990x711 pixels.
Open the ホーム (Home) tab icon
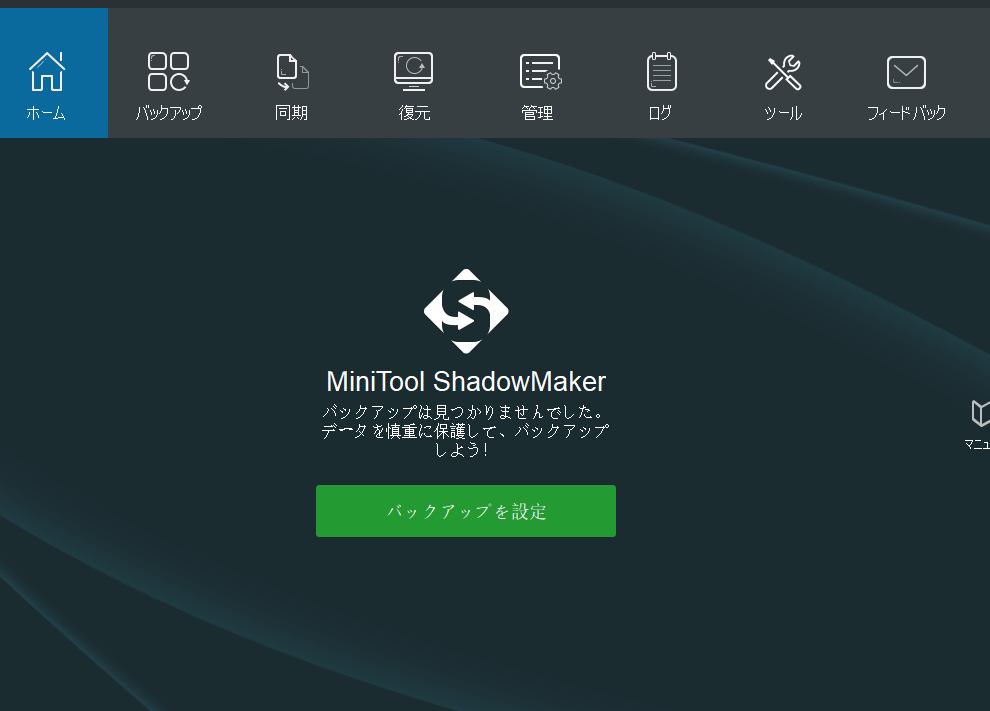(47, 71)
